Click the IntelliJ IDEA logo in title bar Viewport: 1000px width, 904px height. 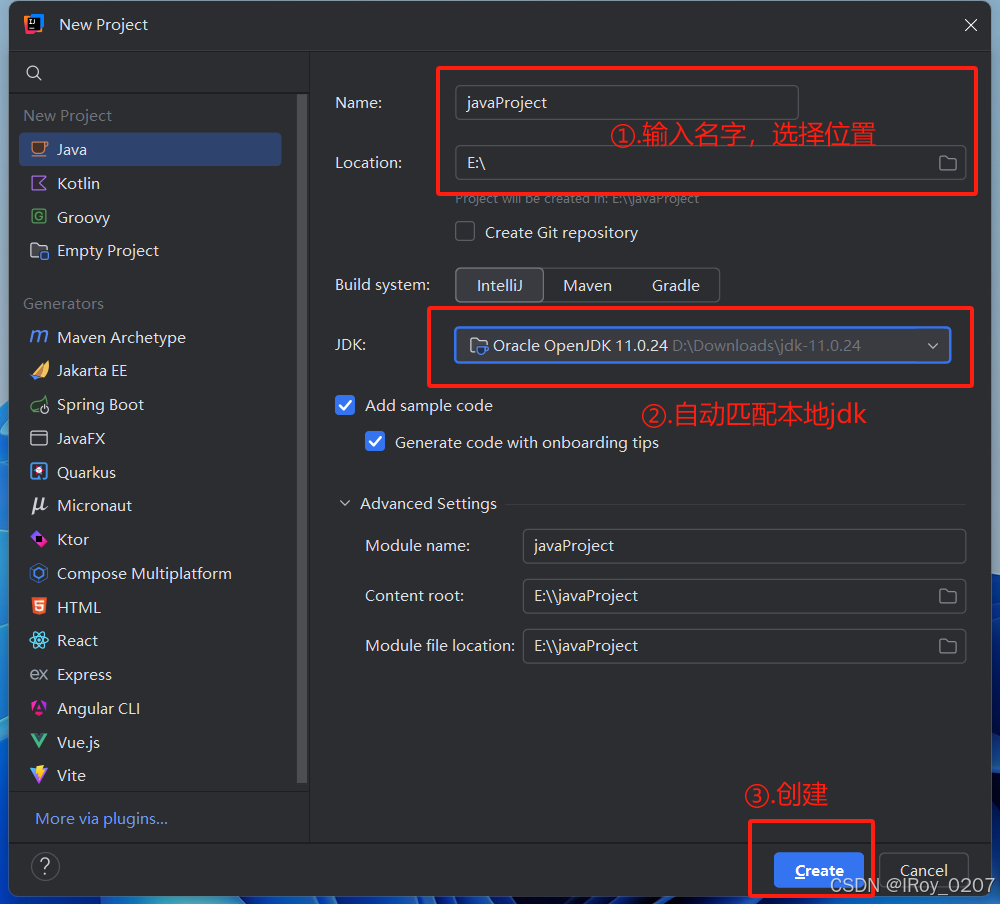click(x=33, y=24)
